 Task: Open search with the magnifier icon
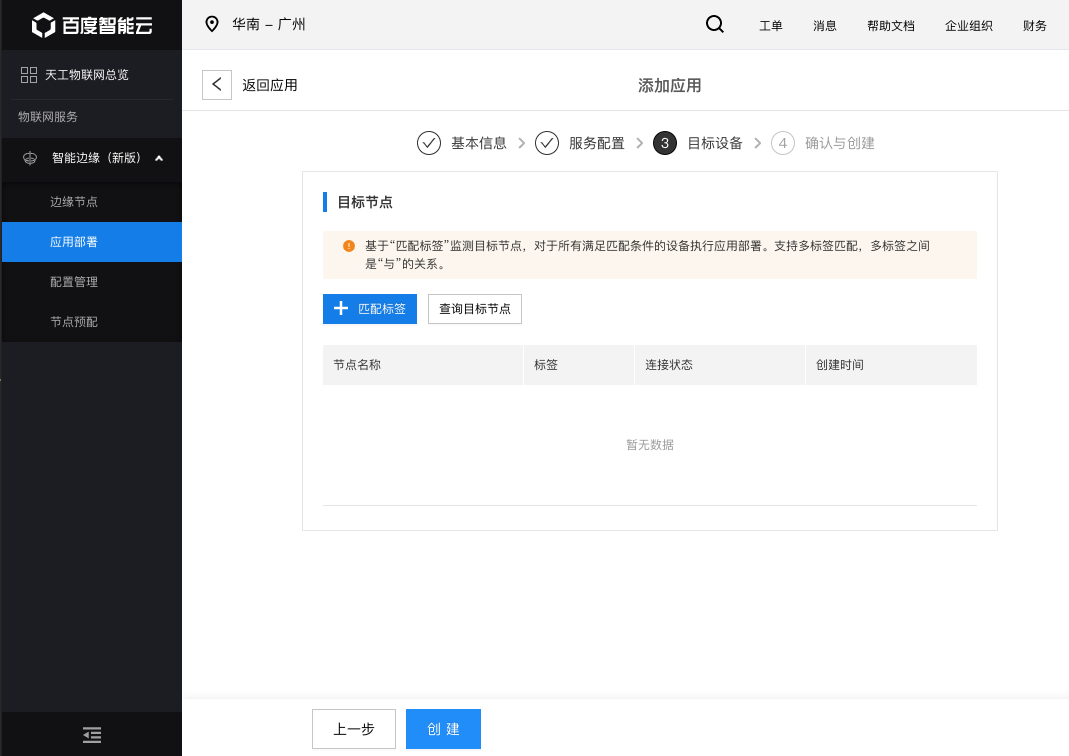tap(714, 25)
